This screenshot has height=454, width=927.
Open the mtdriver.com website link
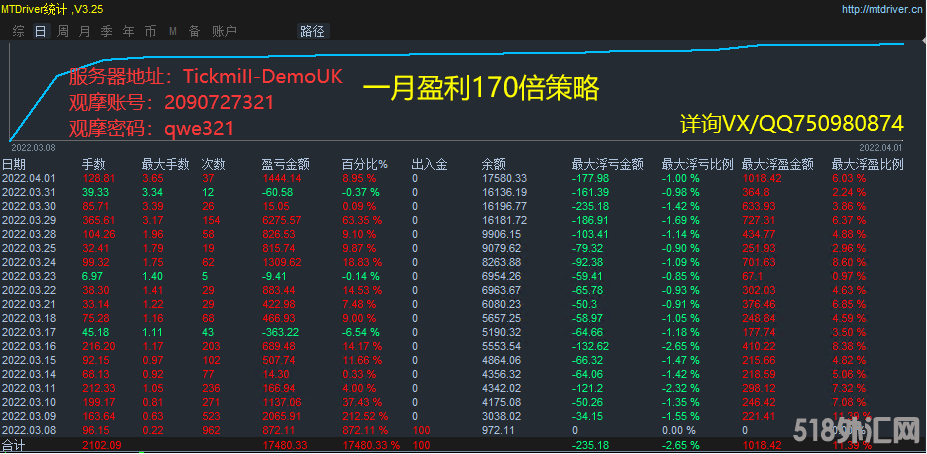pos(880,9)
